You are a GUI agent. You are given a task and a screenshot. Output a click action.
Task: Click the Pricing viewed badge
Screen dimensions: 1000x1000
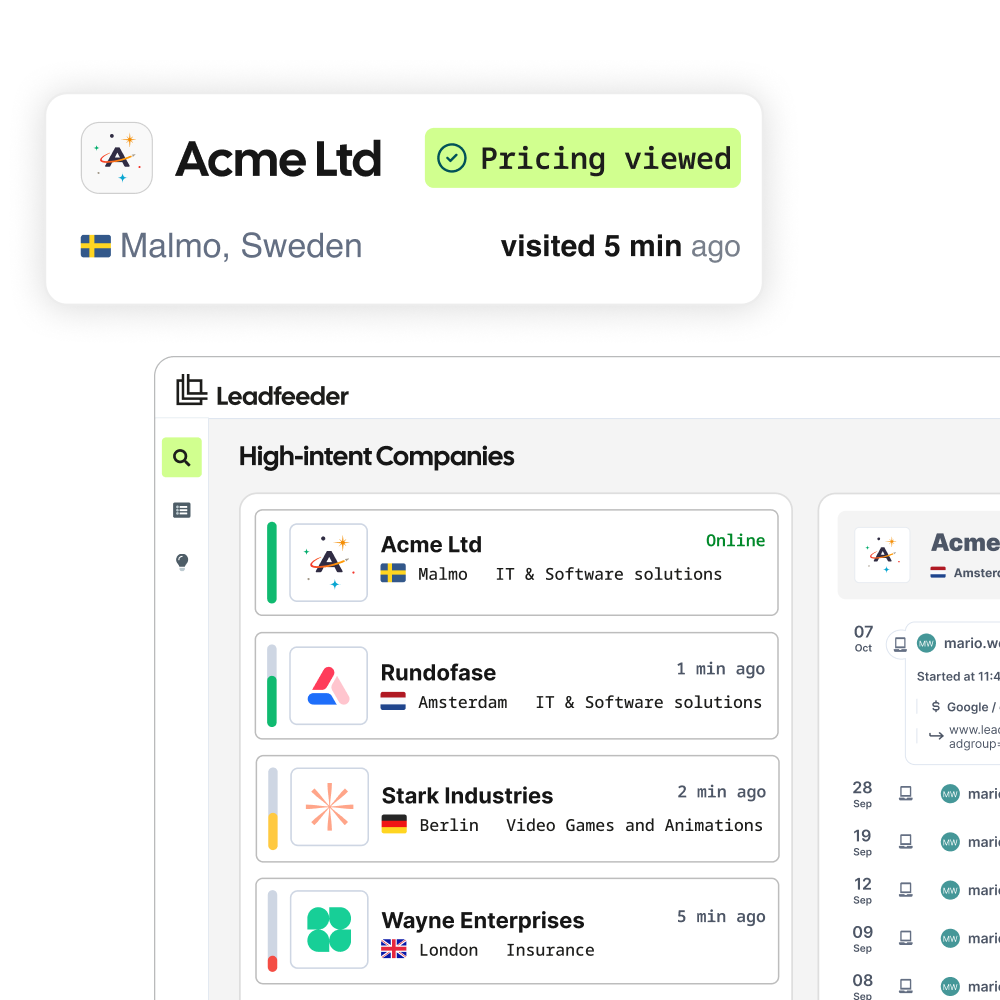click(582, 158)
